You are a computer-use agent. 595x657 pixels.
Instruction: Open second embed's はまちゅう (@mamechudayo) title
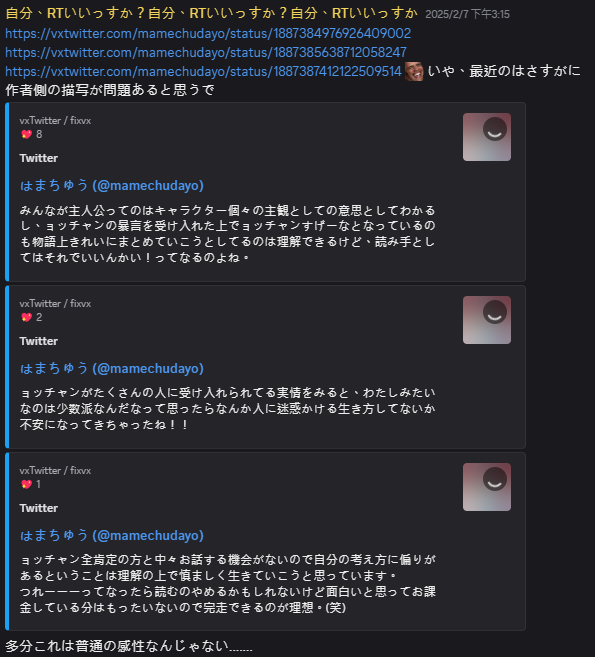tap(111, 368)
